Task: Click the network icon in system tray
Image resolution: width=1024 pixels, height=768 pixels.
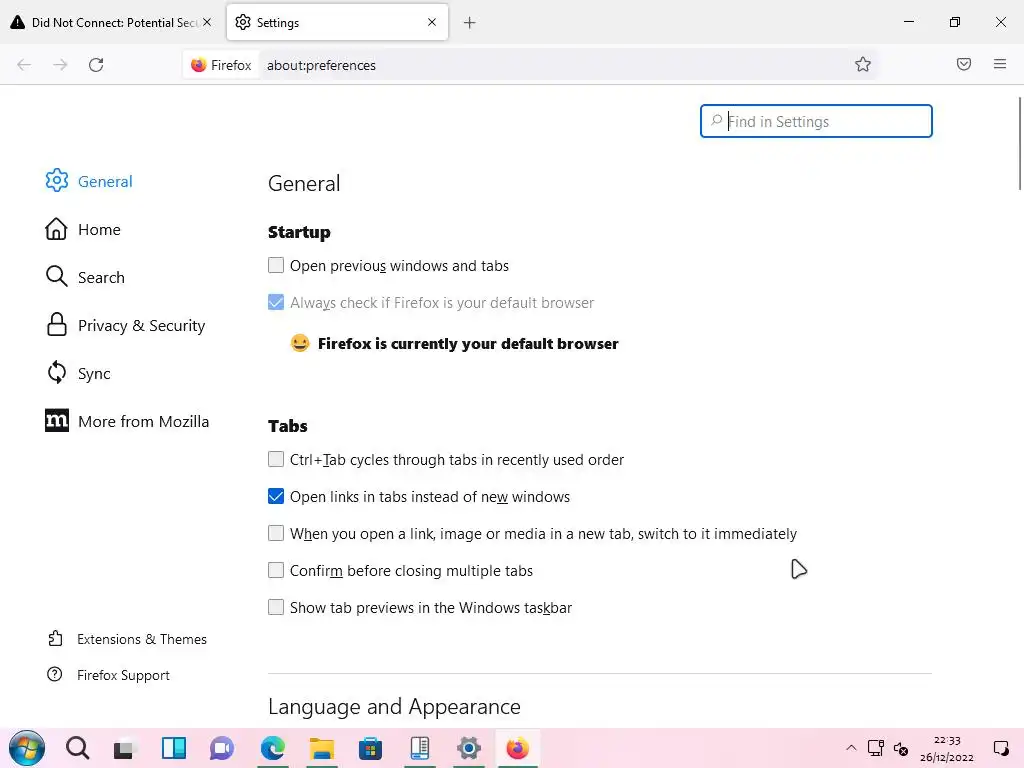Action: [x=875, y=748]
